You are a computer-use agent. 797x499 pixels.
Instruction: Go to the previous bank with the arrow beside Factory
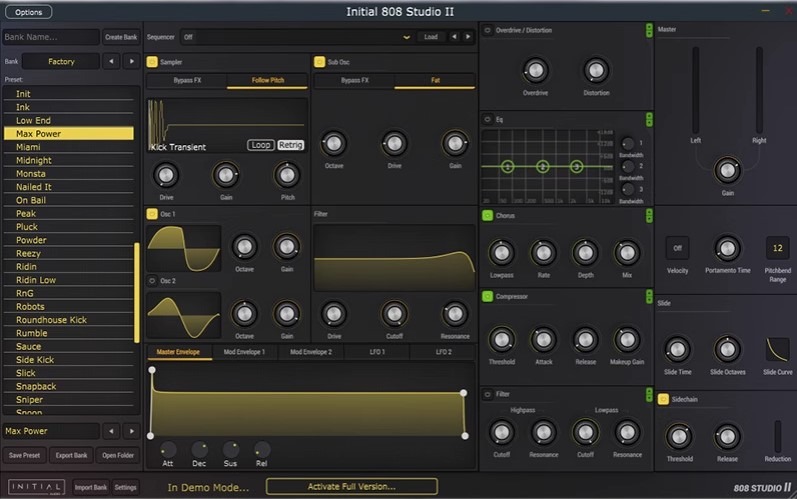point(111,61)
